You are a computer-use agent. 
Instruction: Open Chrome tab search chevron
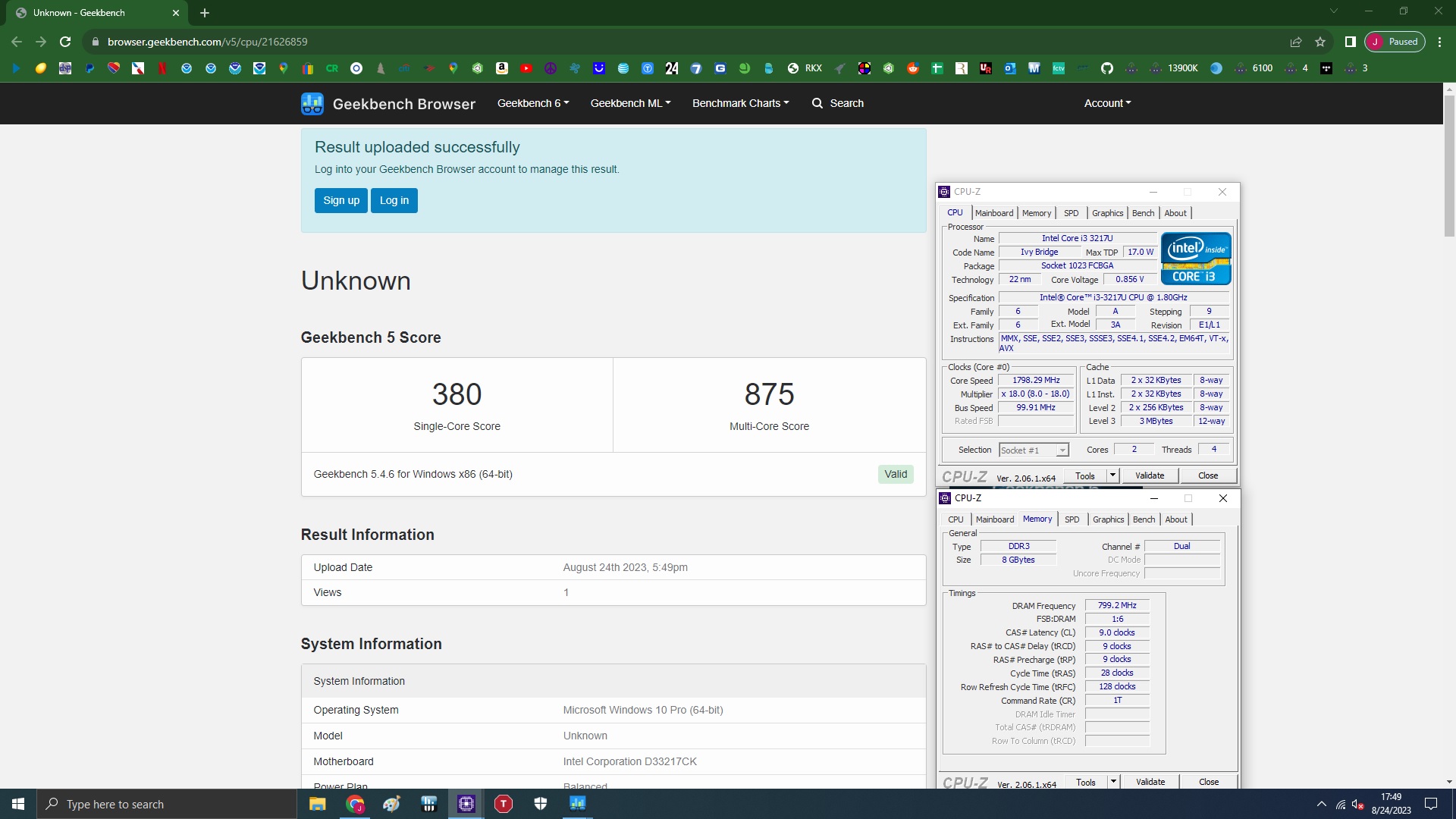[x=1334, y=11]
